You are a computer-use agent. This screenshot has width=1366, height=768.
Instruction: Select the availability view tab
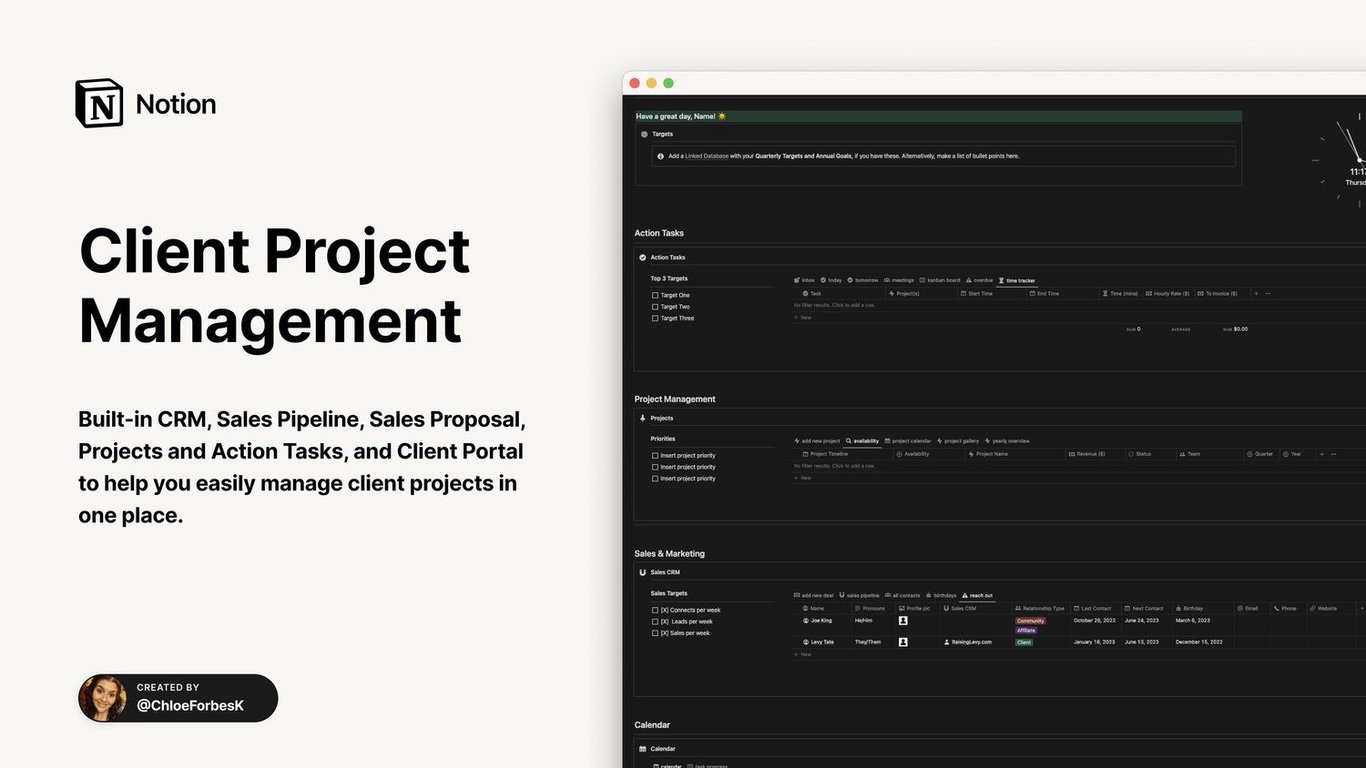(x=862, y=441)
